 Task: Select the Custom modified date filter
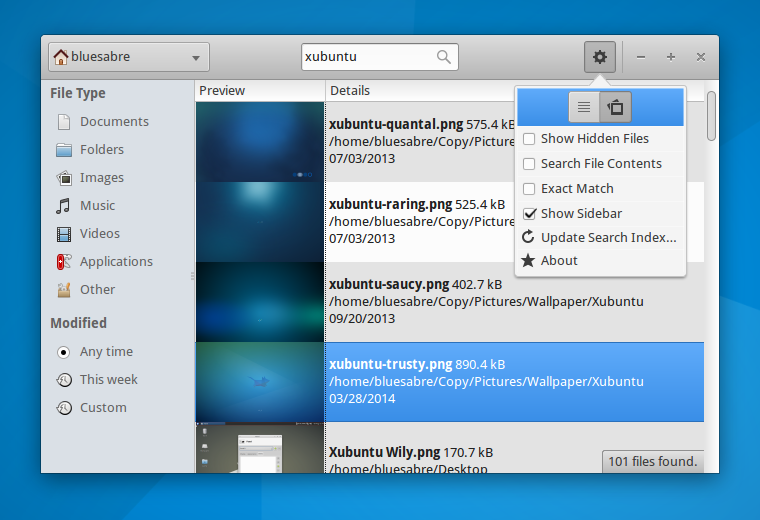pyautogui.click(x=91, y=408)
